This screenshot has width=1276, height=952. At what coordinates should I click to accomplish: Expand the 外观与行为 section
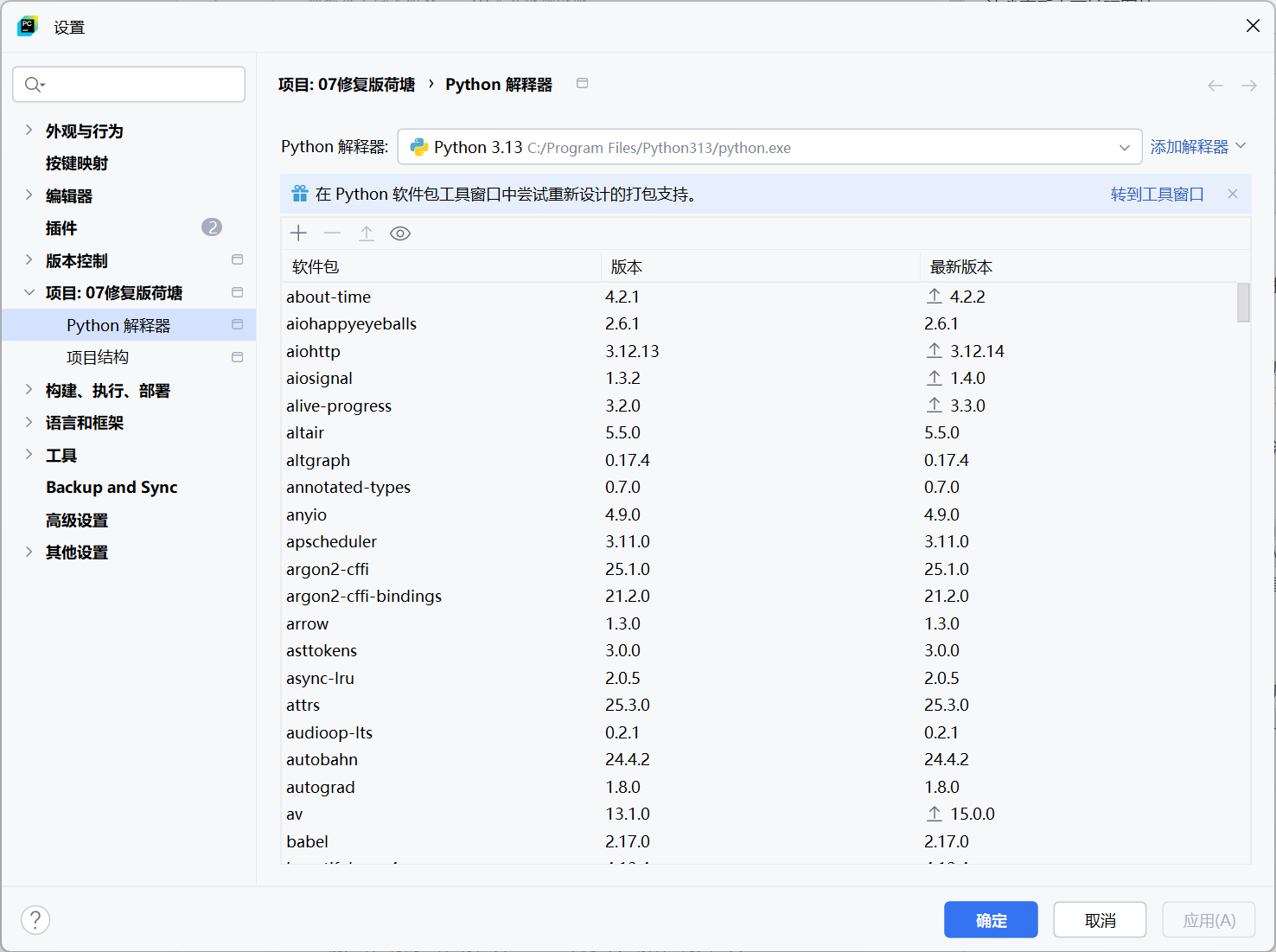click(29, 131)
